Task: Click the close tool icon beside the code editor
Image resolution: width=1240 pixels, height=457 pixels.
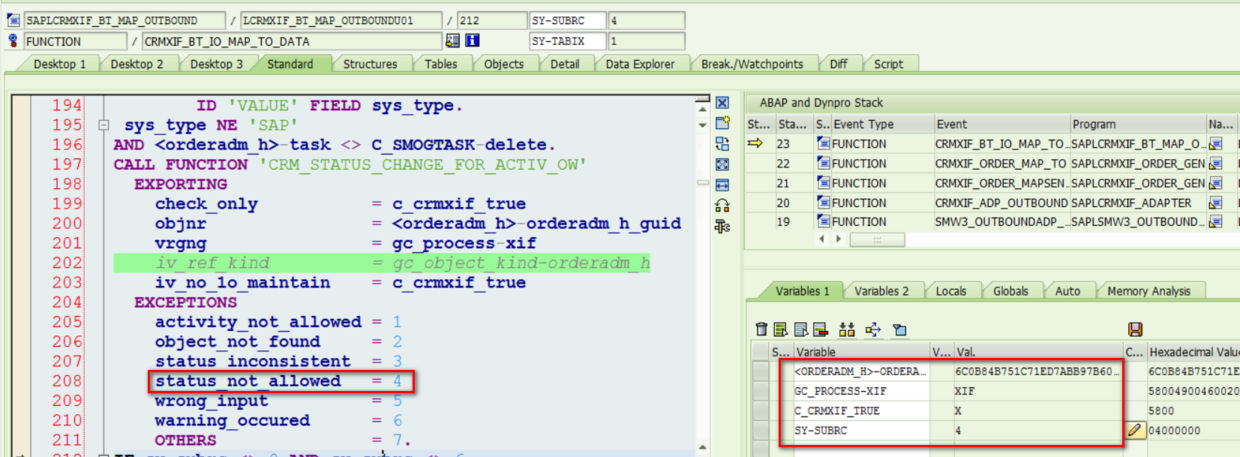Action: pos(722,103)
